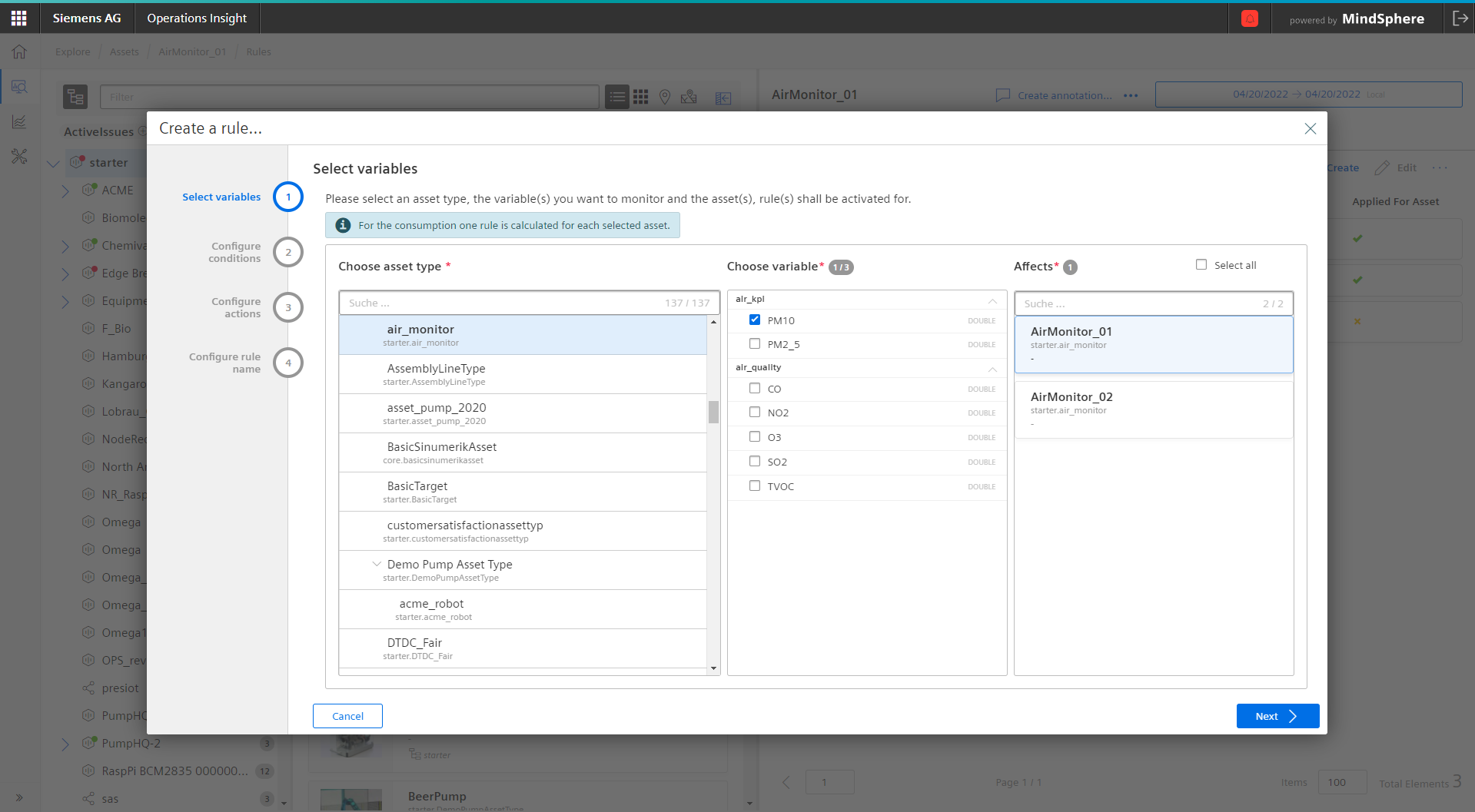The image size is (1475, 812).
Task: Check the Select all checkbox
Action: point(1201,265)
